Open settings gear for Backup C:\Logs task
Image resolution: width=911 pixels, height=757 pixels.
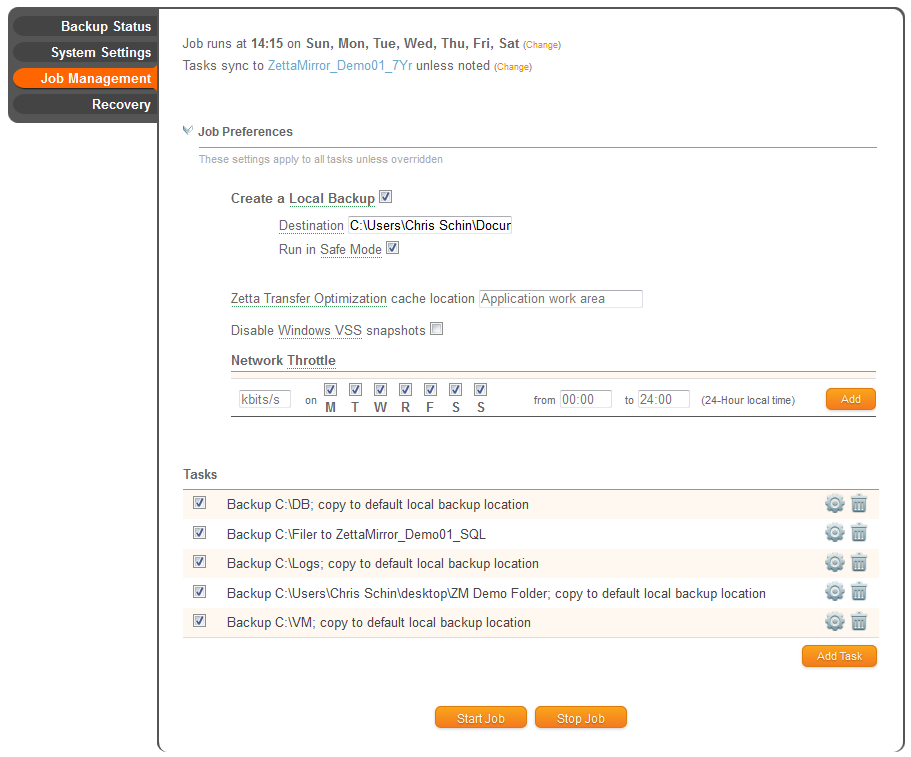click(x=834, y=562)
